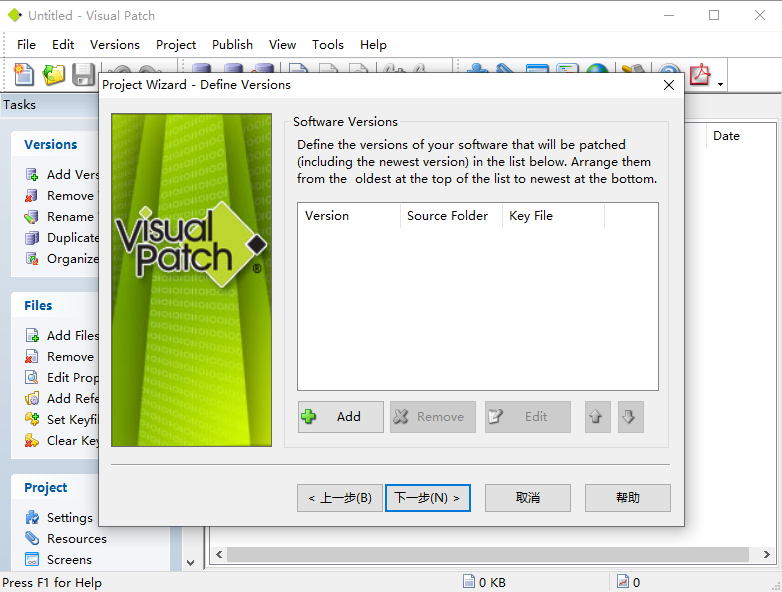
Task: Click the Organize versions task
Action: click(x=62, y=258)
